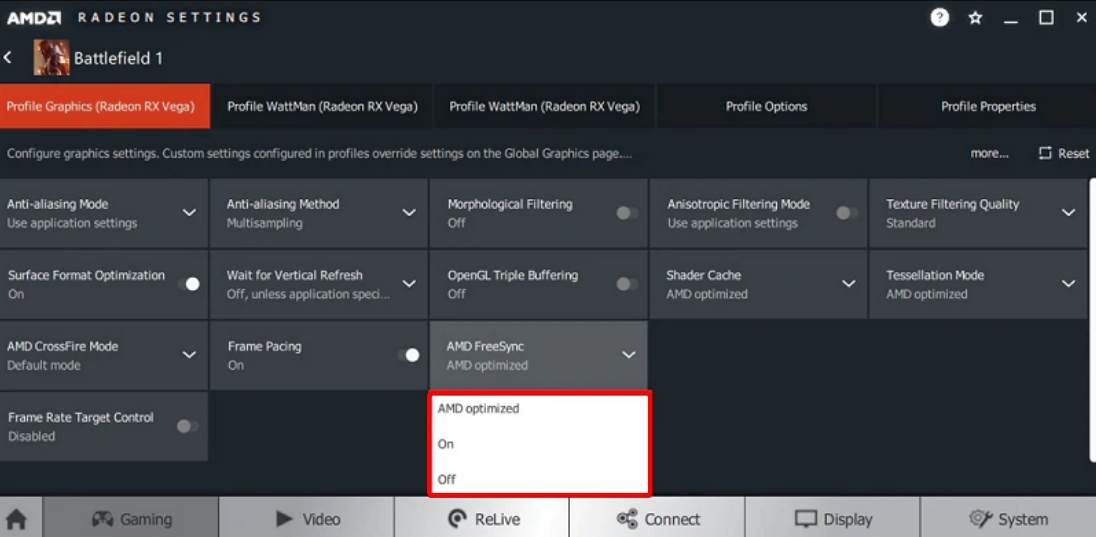Toggle Frame Pacing switch
The width and height of the screenshot is (1096, 537).
[x=408, y=355]
